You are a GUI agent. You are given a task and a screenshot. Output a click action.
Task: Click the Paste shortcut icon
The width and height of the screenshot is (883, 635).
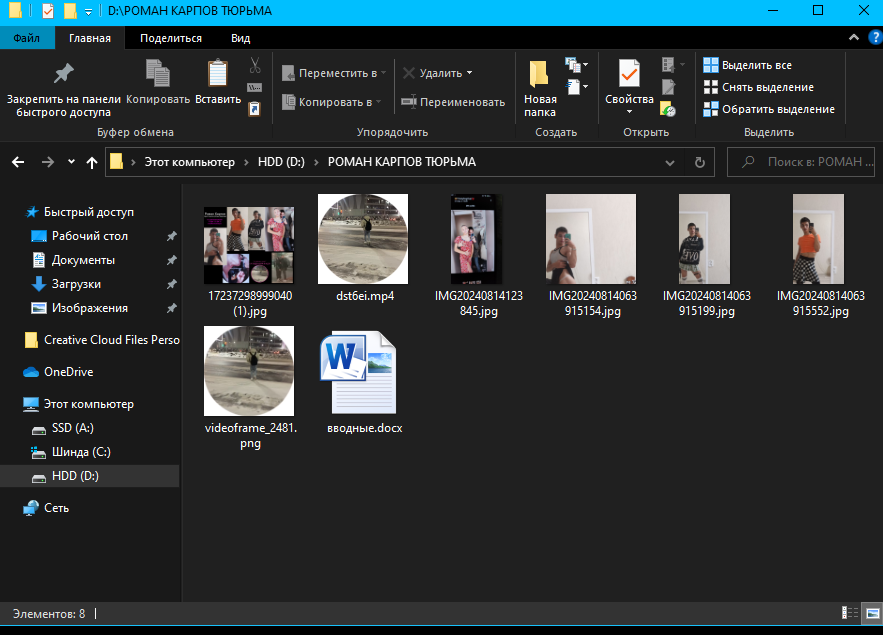(255, 108)
